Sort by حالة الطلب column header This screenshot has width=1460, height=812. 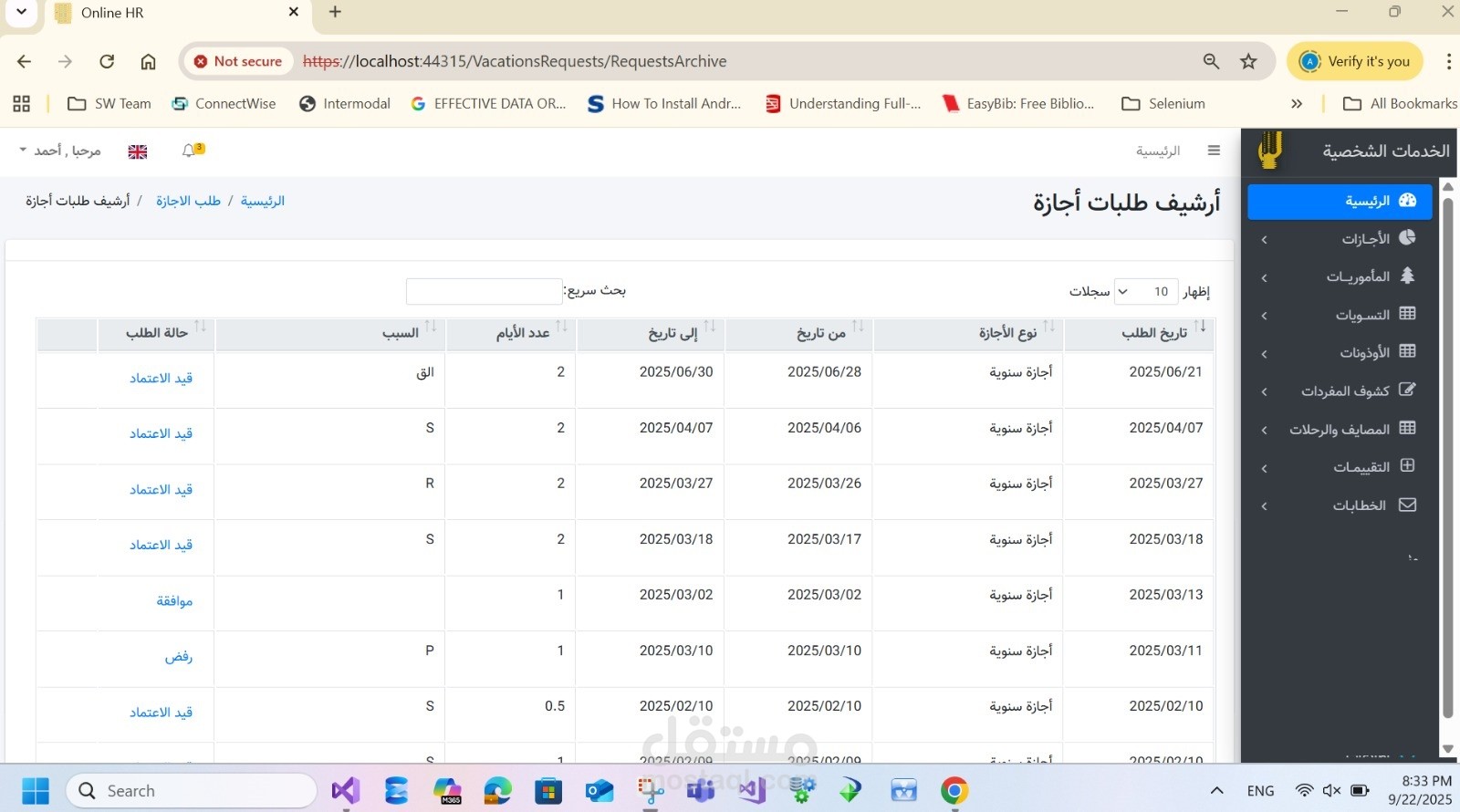pyautogui.click(x=155, y=334)
